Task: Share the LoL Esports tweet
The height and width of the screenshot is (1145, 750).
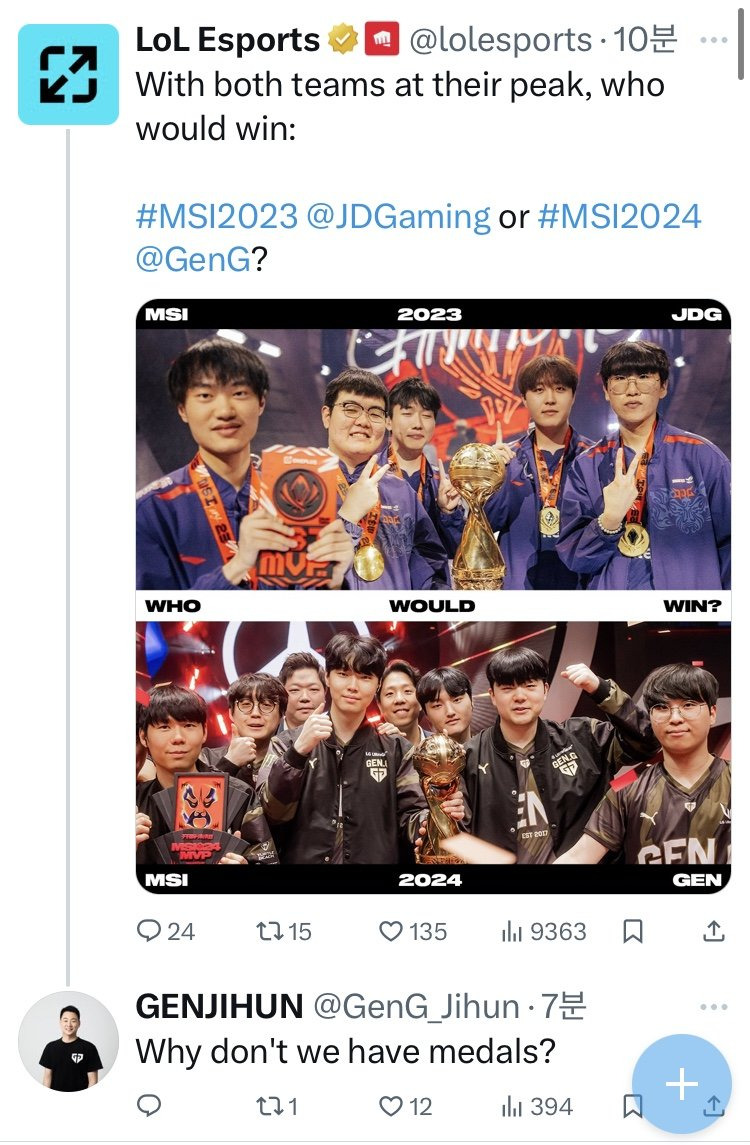Action: coord(713,930)
